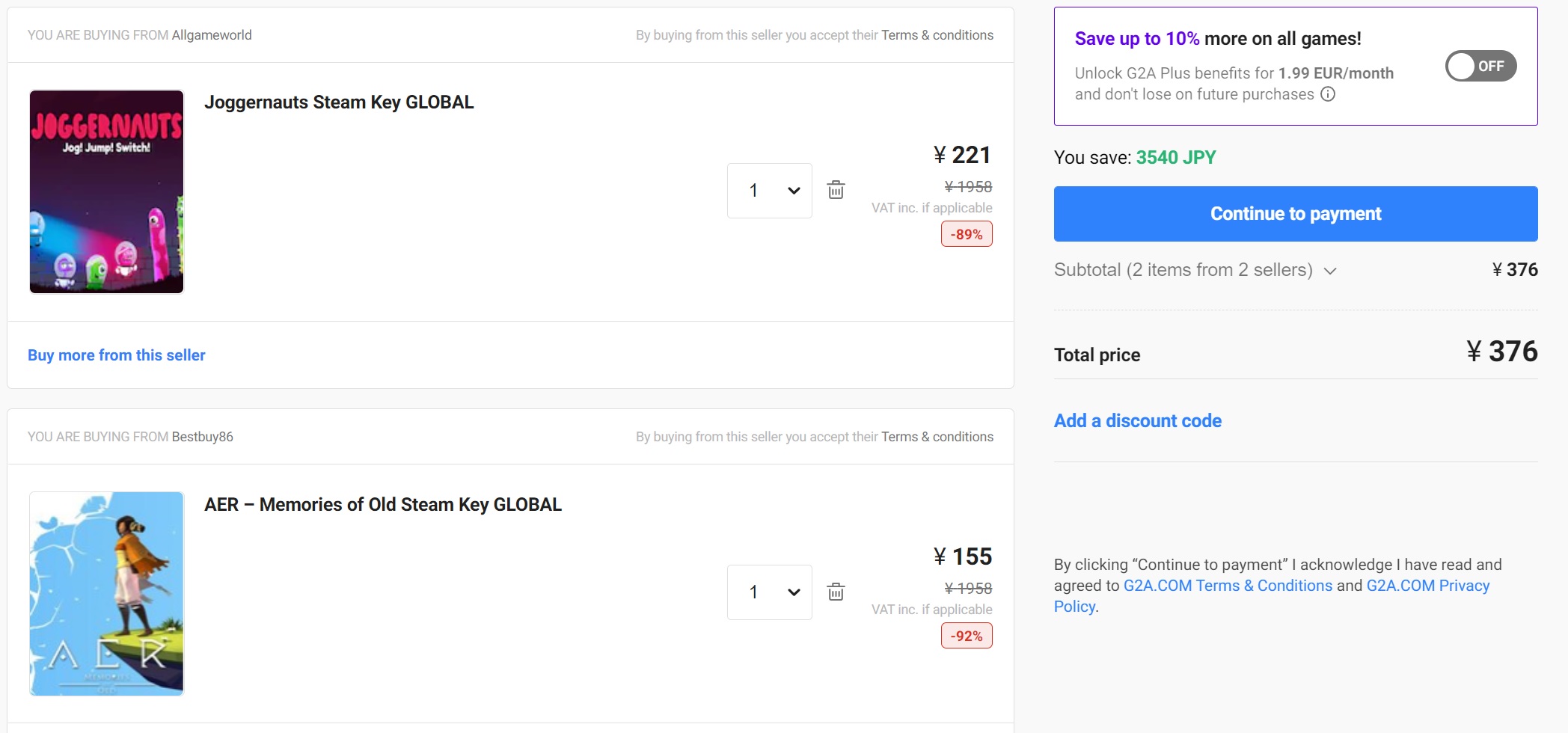Click Joggernauts cover thumbnail
This screenshot has height=733, width=1568.
coord(106,191)
